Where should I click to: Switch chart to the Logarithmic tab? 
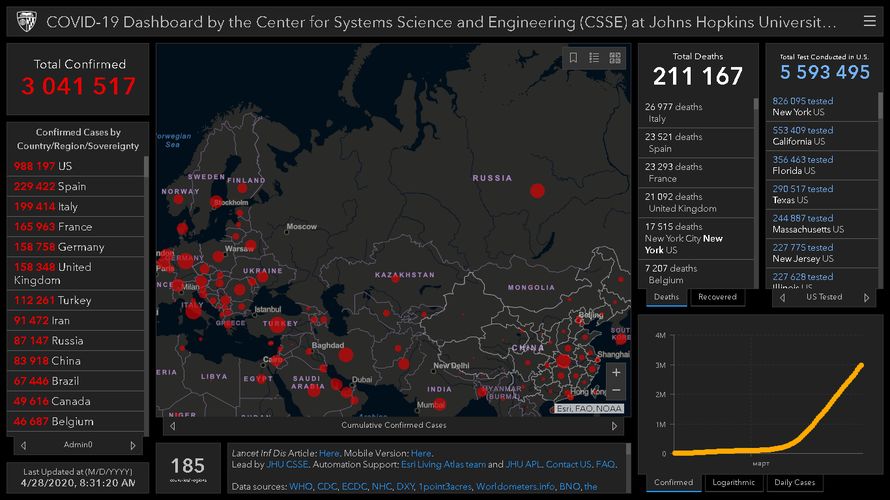[733, 482]
